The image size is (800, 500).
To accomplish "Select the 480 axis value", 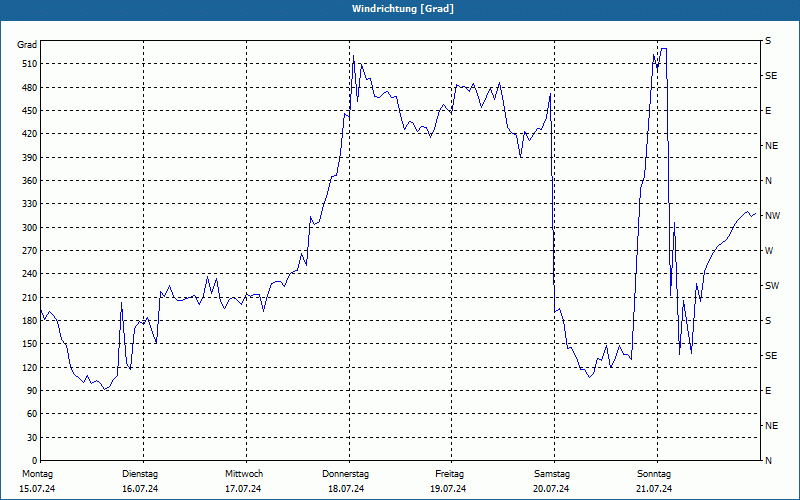I will click(x=29, y=88).
